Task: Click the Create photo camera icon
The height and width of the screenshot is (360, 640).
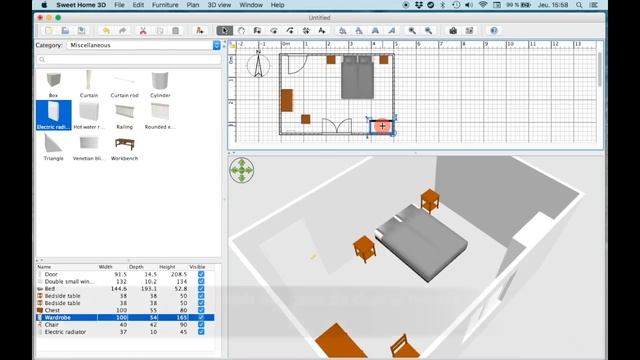Action: coord(453,31)
